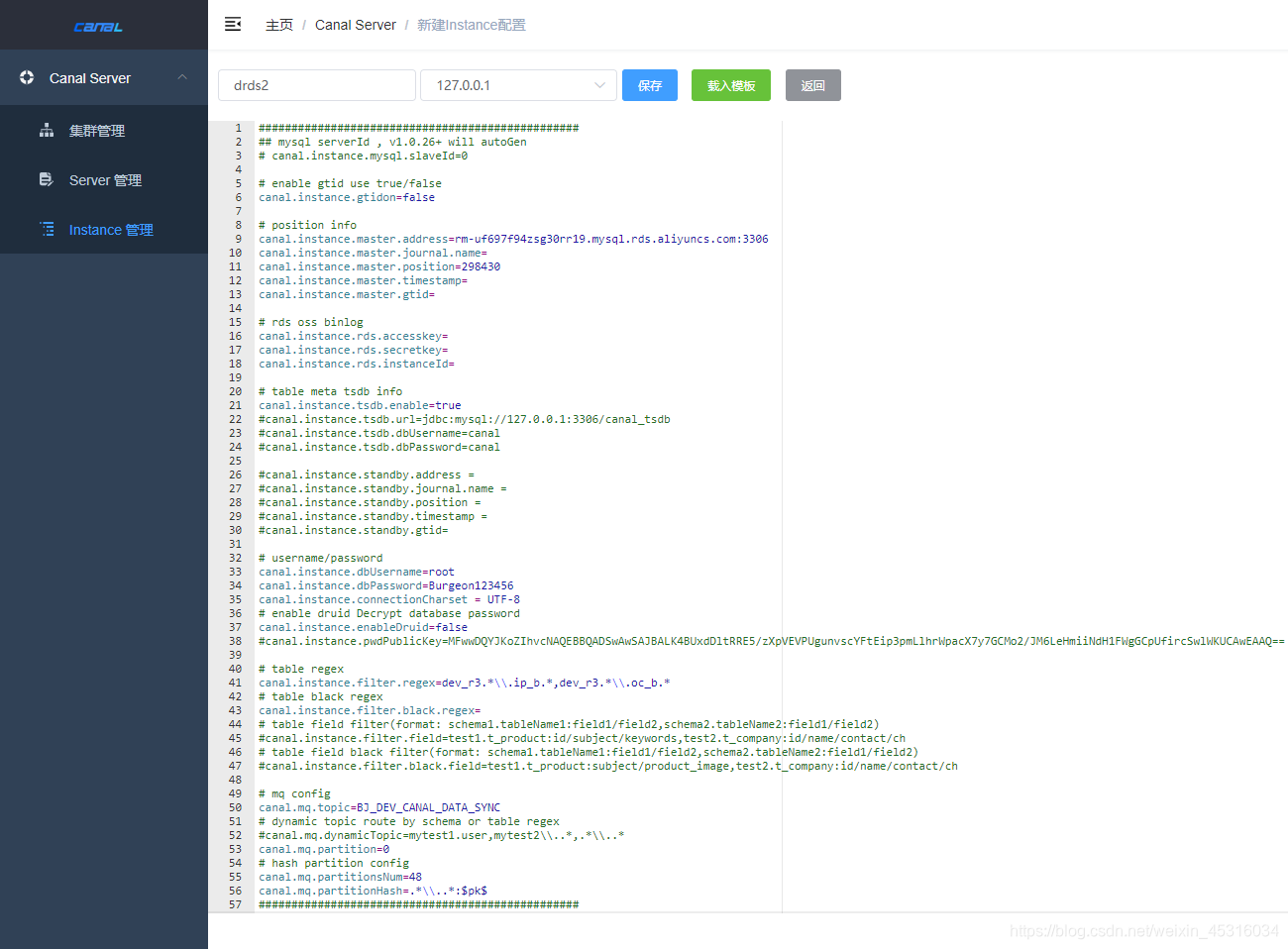Go to 主页 breadcrumb link
The image size is (1288, 949).
pyautogui.click(x=279, y=25)
